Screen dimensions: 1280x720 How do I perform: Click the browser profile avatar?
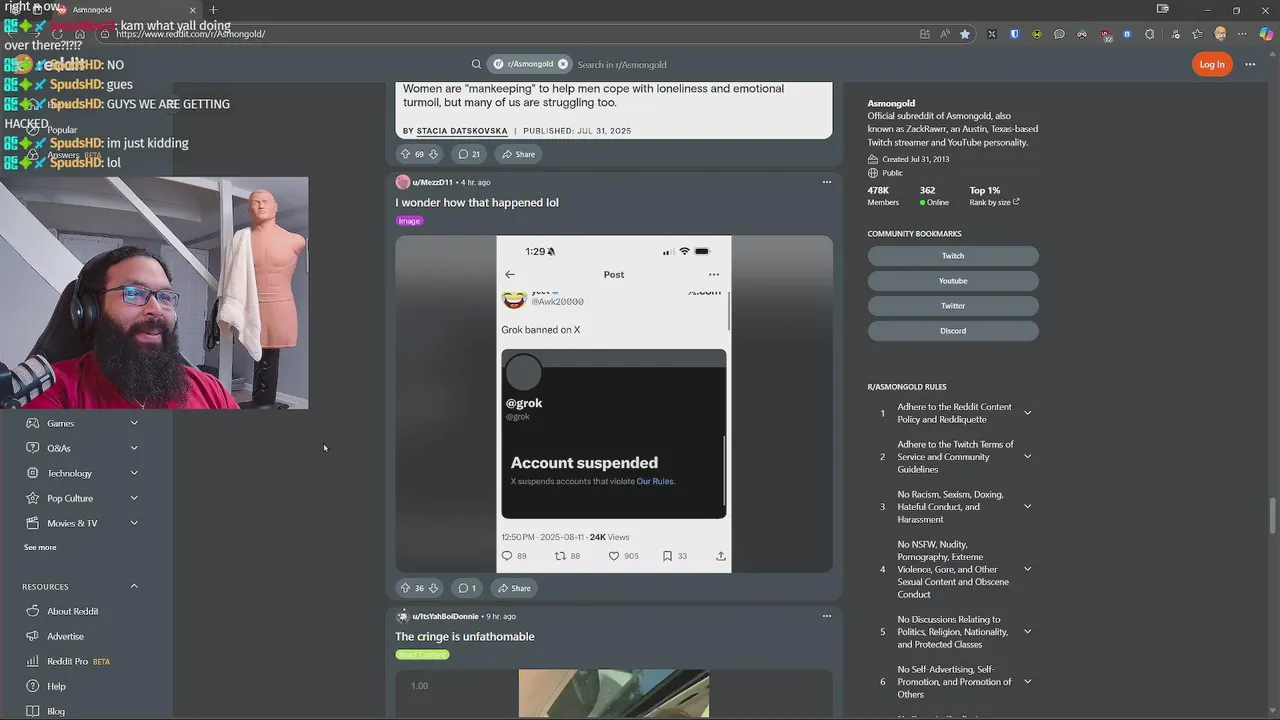(x=1220, y=34)
